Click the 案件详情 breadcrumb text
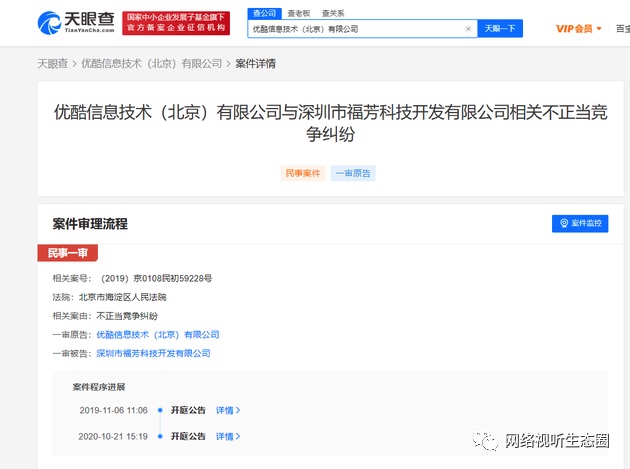This screenshot has width=630, height=469. tap(256, 63)
